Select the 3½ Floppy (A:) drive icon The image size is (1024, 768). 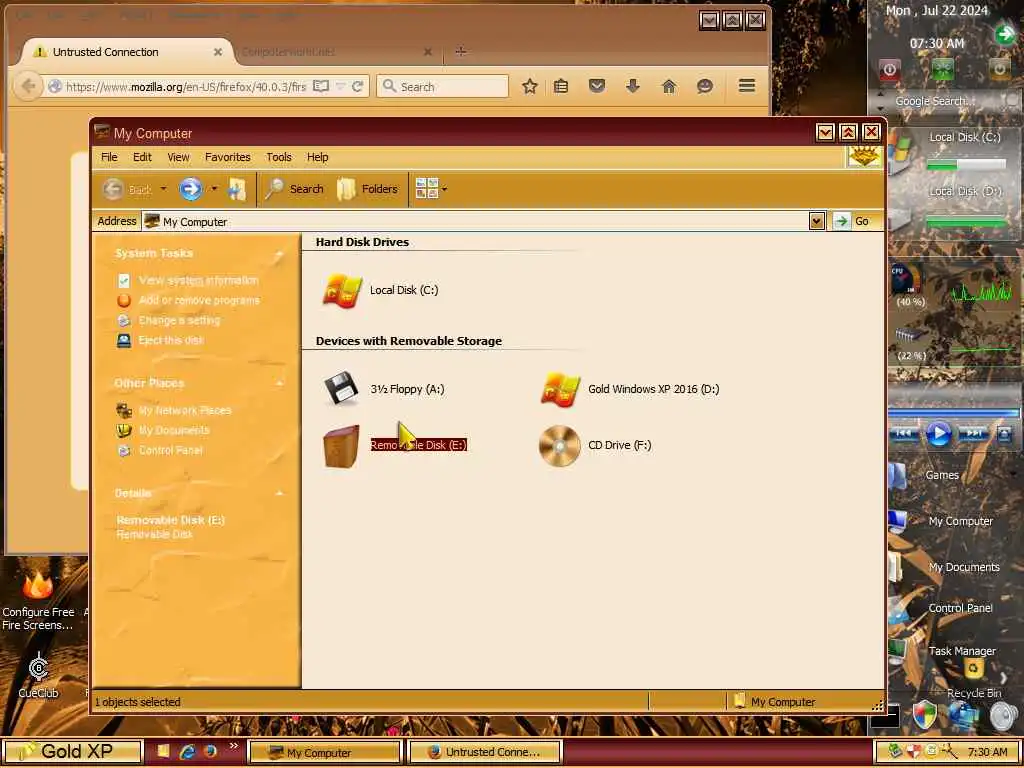click(x=342, y=389)
